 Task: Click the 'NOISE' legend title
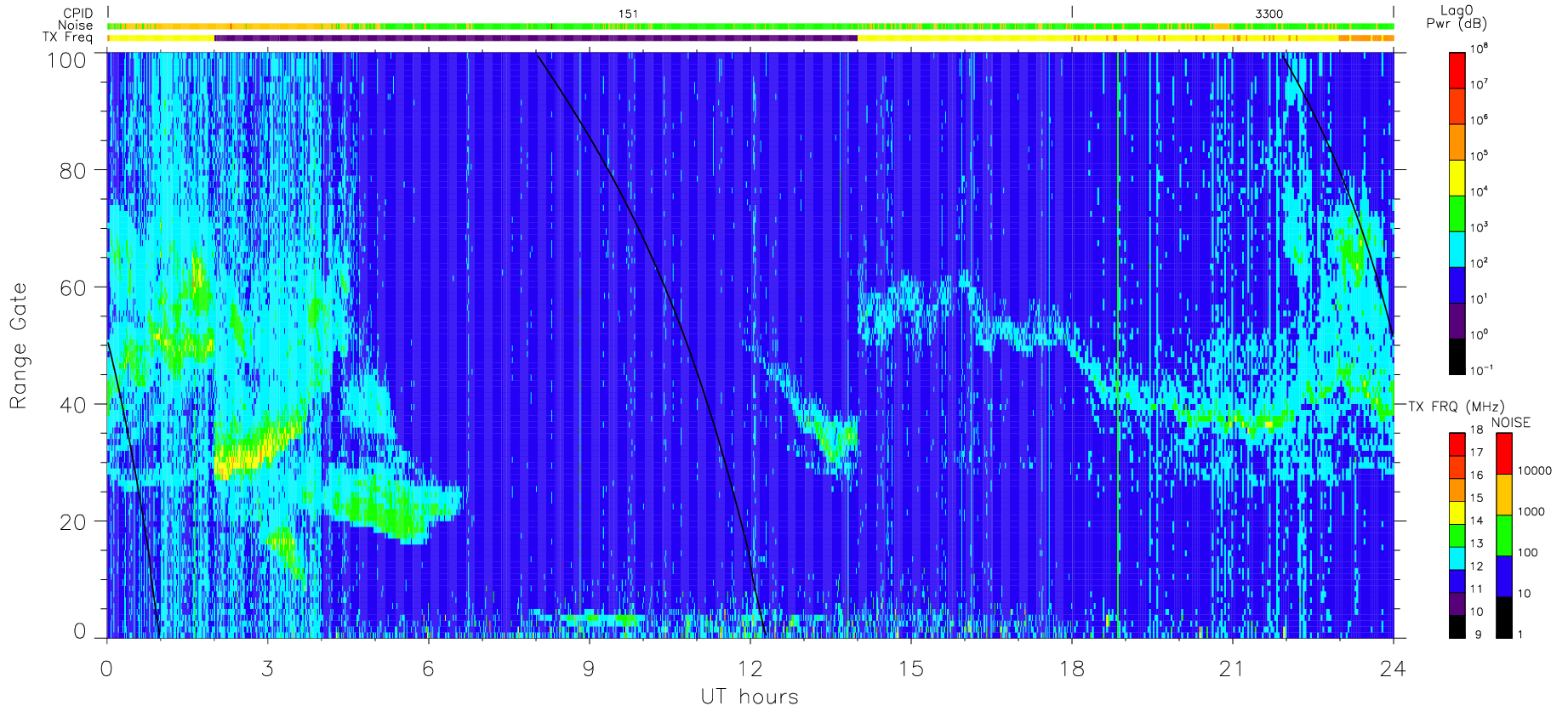pyautogui.click(x=1511, y=423)
